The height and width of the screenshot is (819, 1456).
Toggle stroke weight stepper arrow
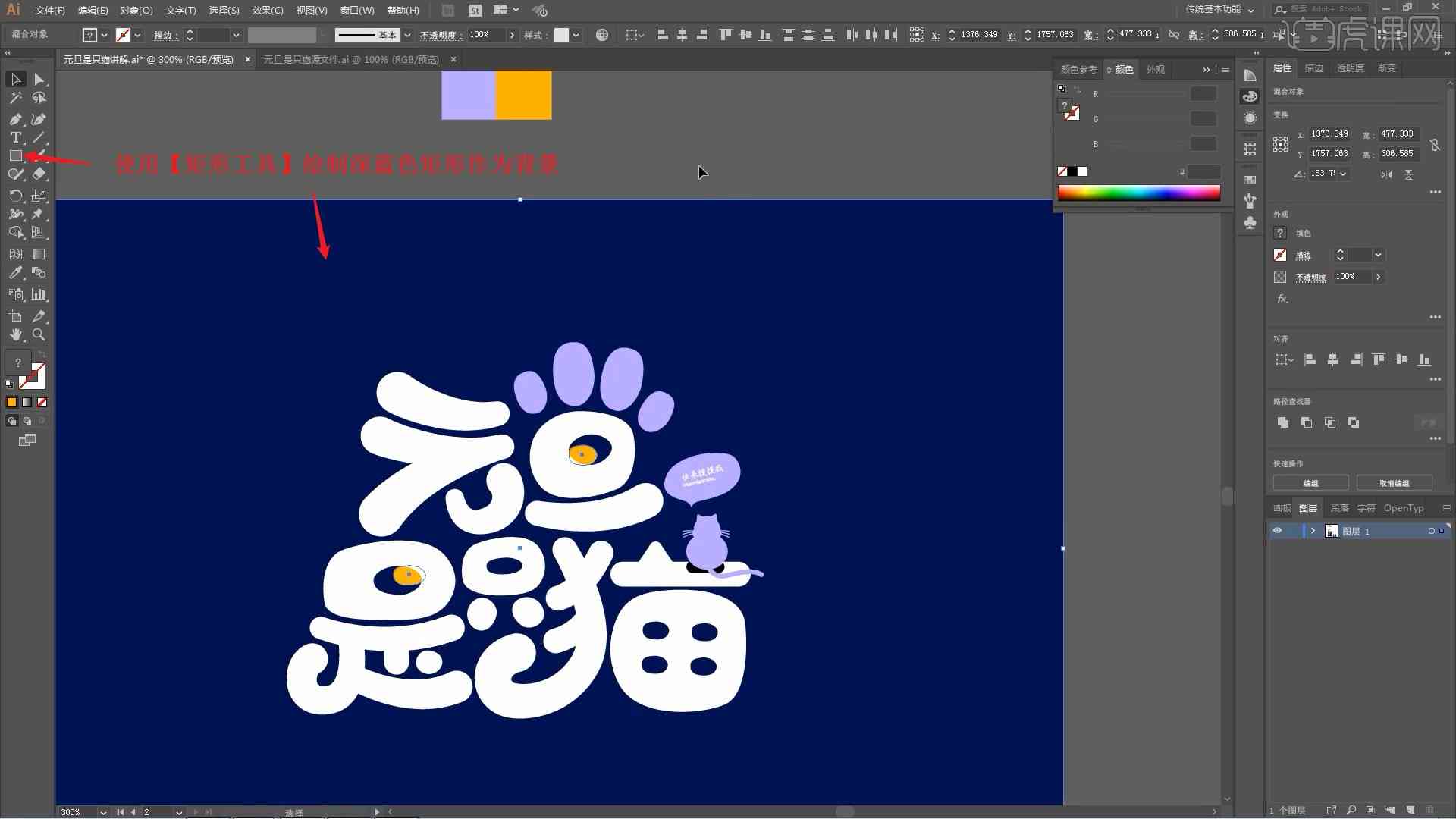pyautogui.click(x=190, y=35)
